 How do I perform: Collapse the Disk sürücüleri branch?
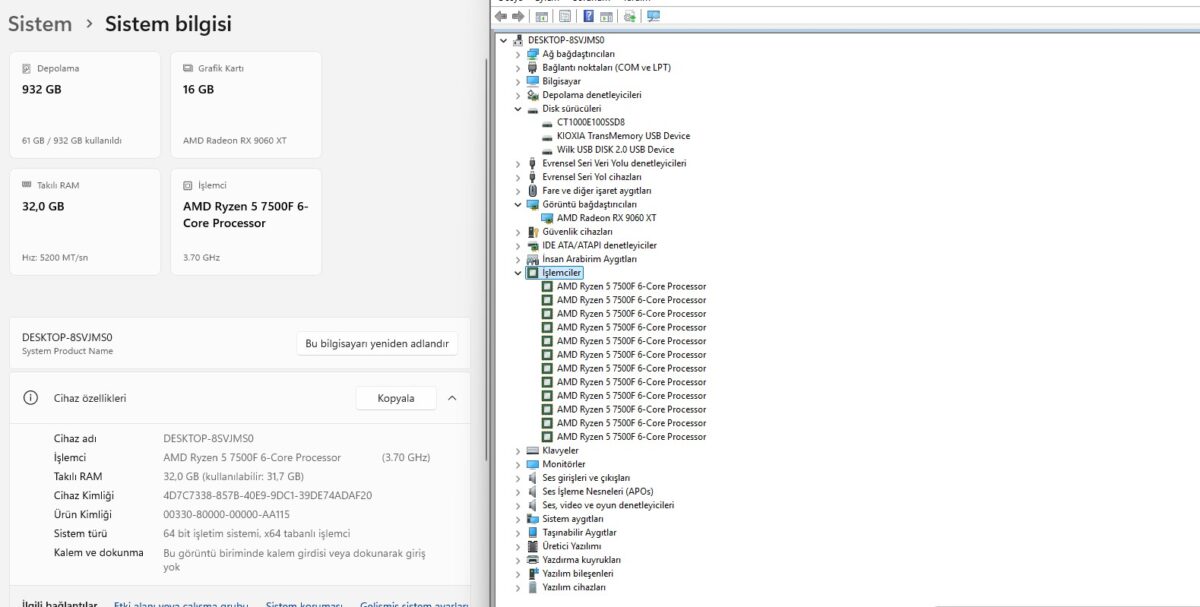coord(518,108)
